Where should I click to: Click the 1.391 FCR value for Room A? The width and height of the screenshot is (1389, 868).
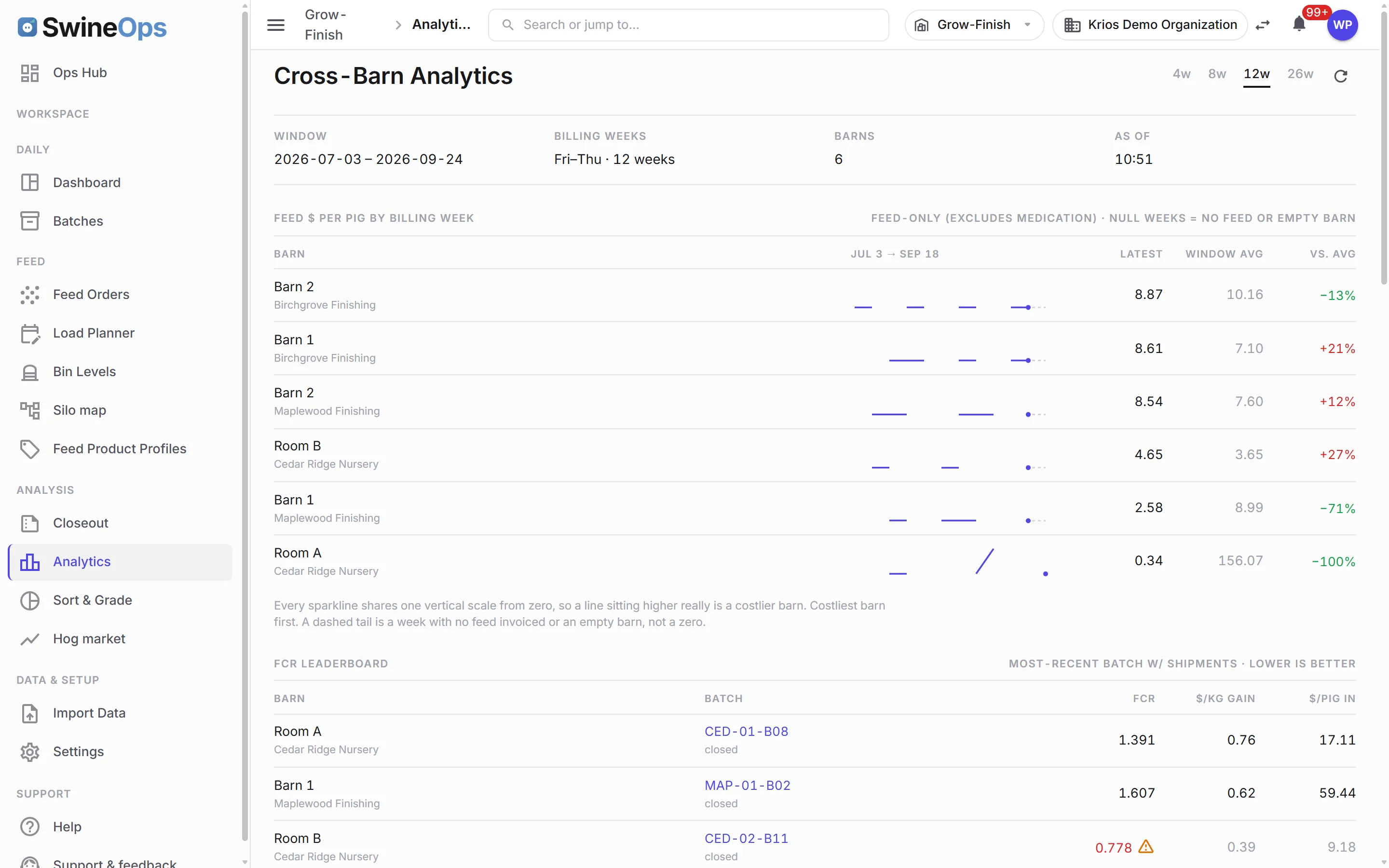[1136, 740]
